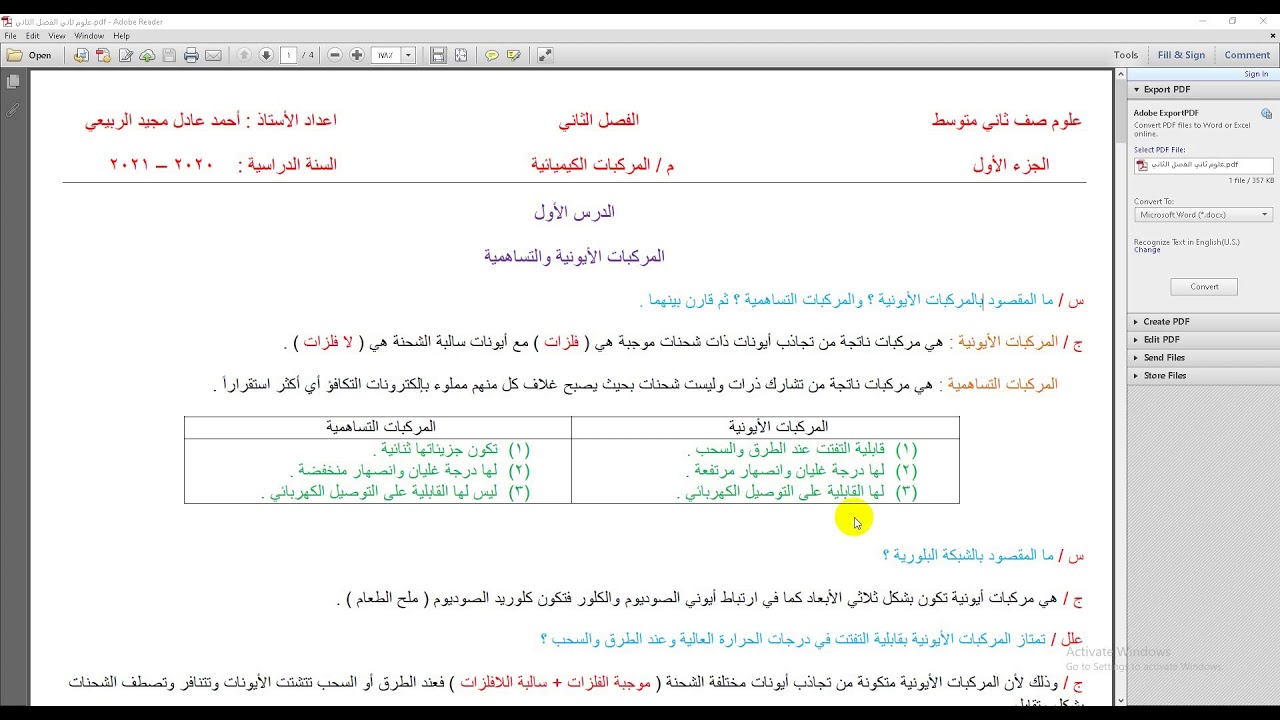Screen dimensions: 1280x720
Task: Click the fit one full page icon
Action: tap(460, 55)
